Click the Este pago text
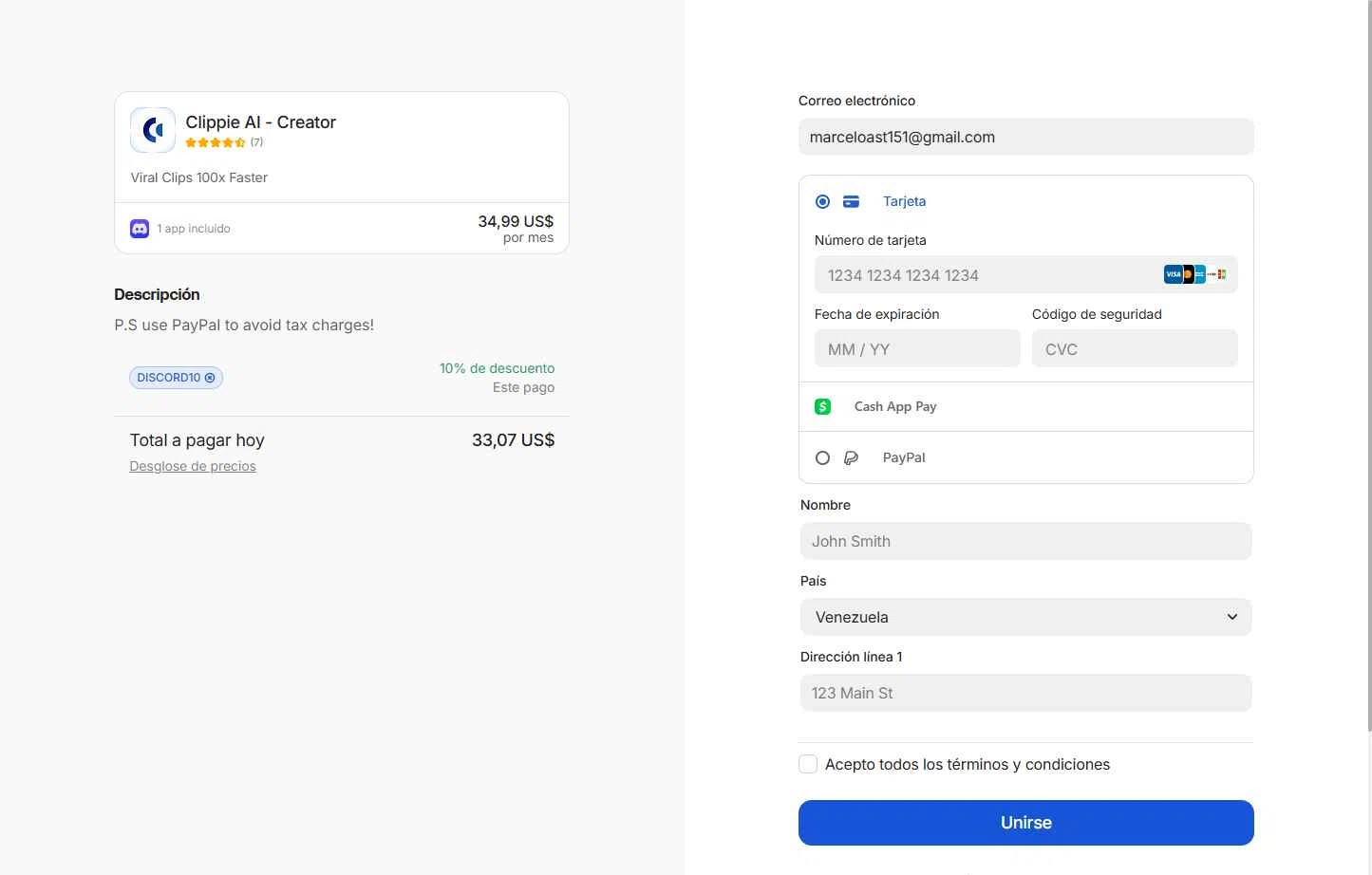 tap(523, 387)
